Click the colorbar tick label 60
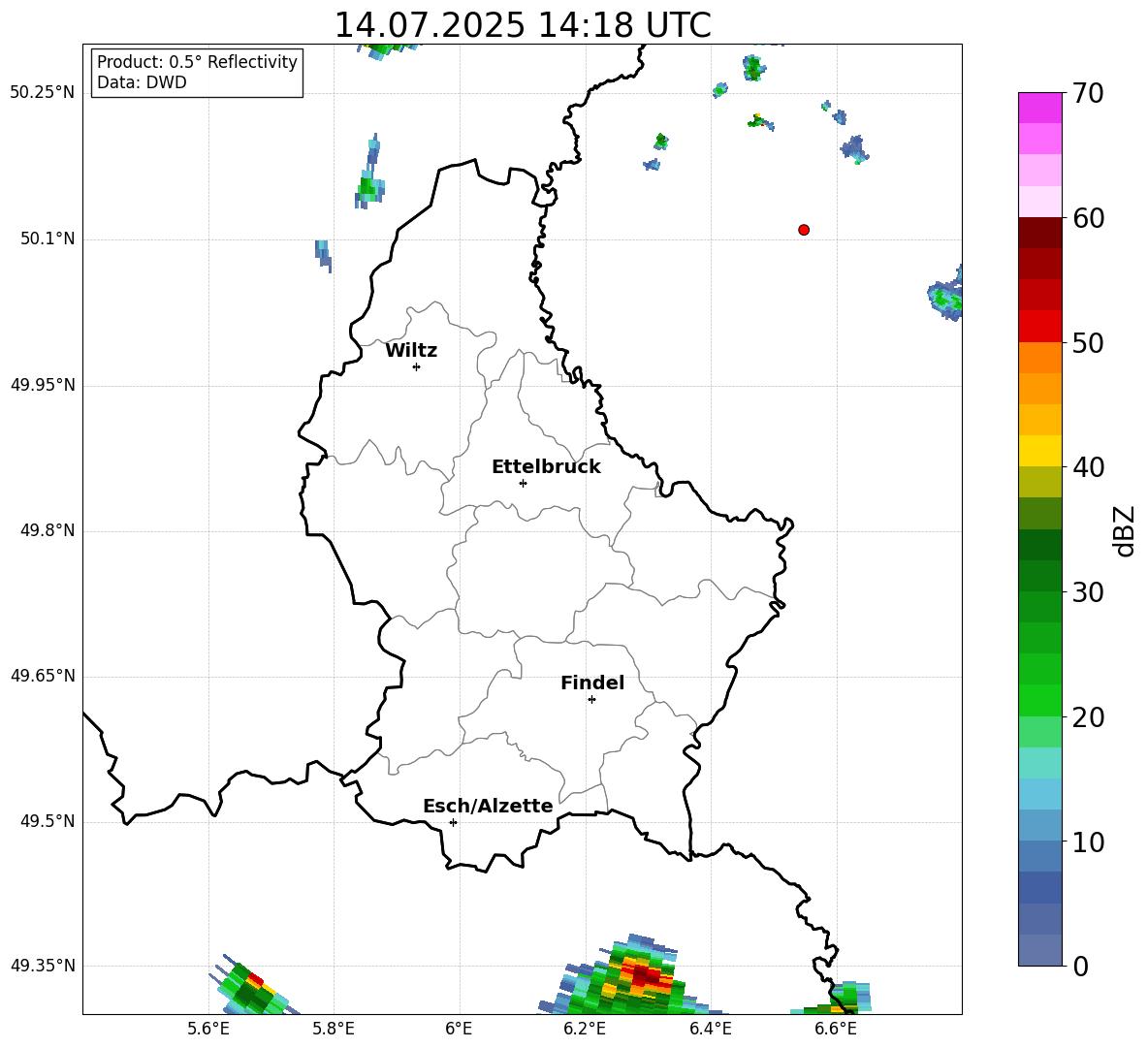This screenshot has width=1148, height=1048. 1088,218
